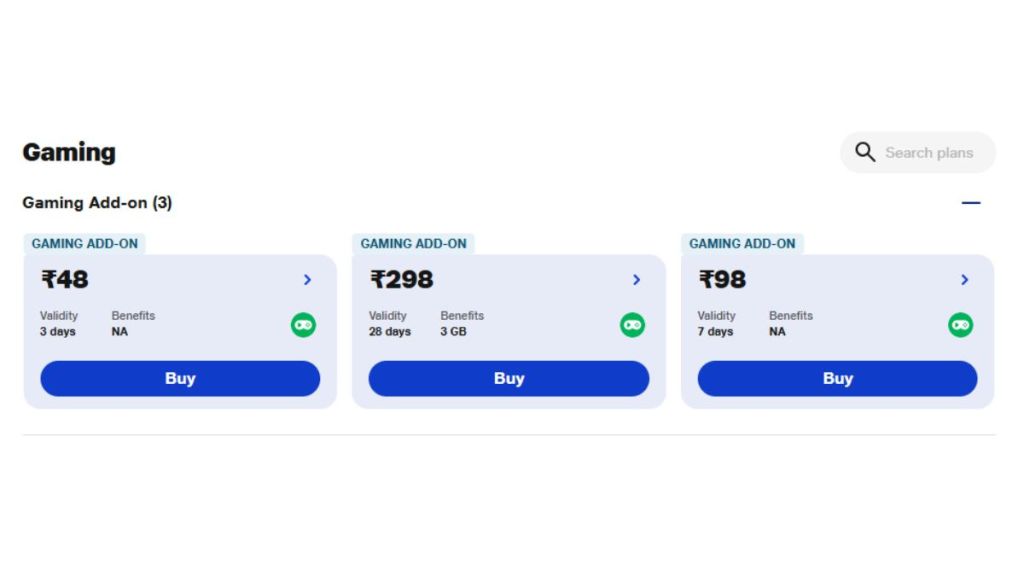Image resolution: width=1024 pixels, height=576 pixels.
Task: Buy the ₹48 gaming add-on
Action: 180,378
